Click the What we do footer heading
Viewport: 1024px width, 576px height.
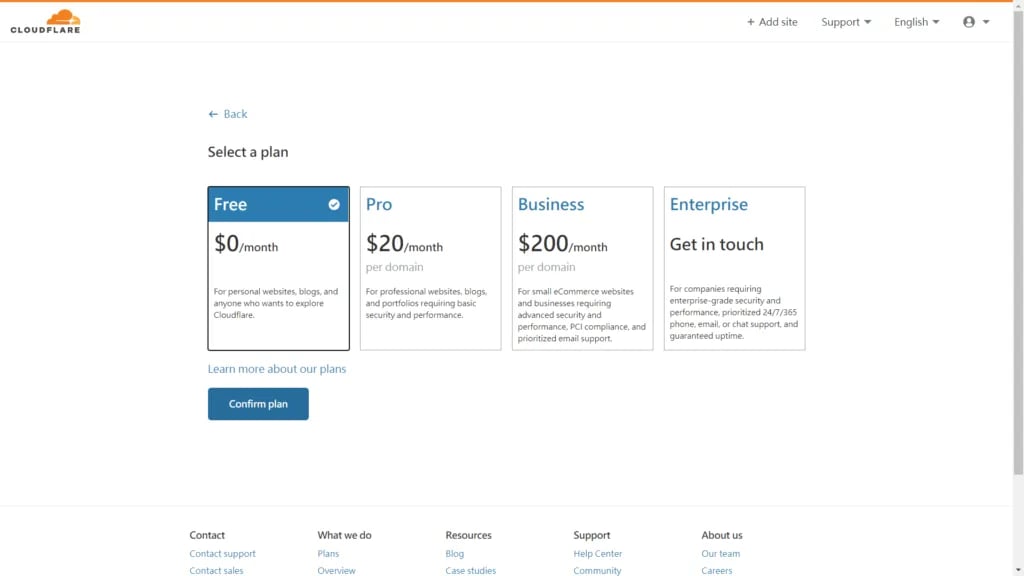point(344,535)
